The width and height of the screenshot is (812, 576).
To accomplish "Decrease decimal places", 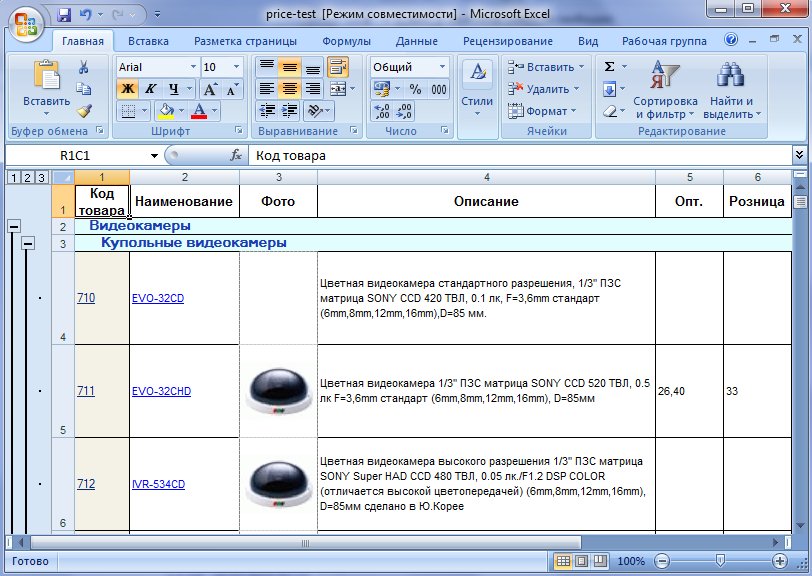I will pos(404,111).
